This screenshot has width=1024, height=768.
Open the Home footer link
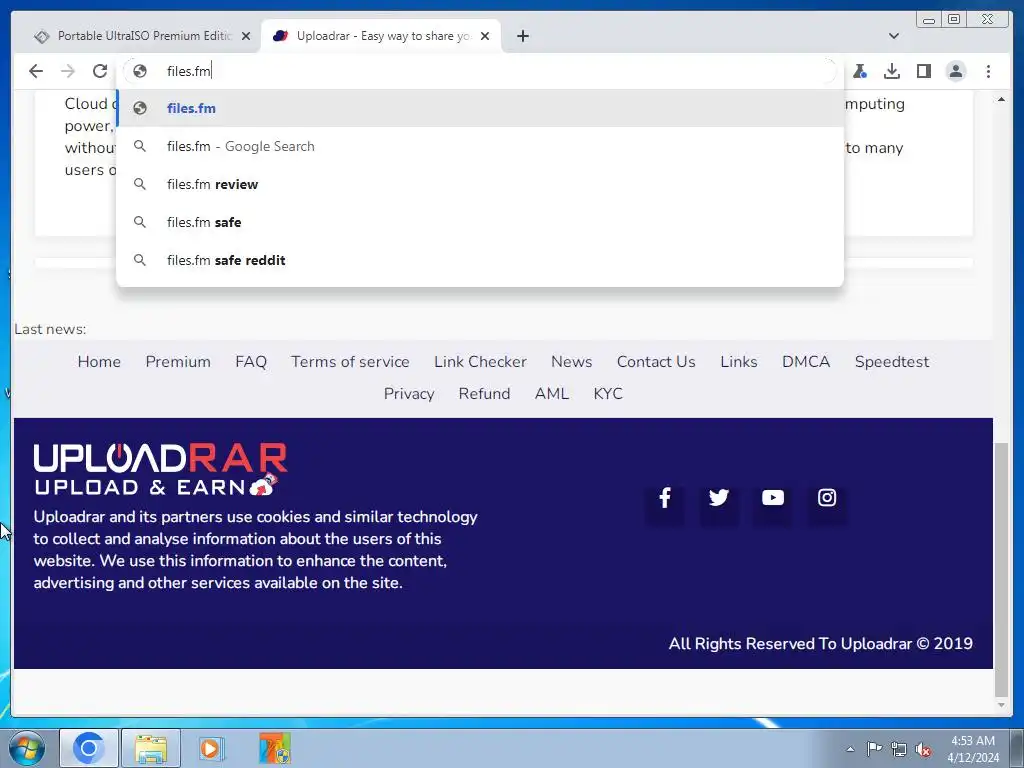99,362
